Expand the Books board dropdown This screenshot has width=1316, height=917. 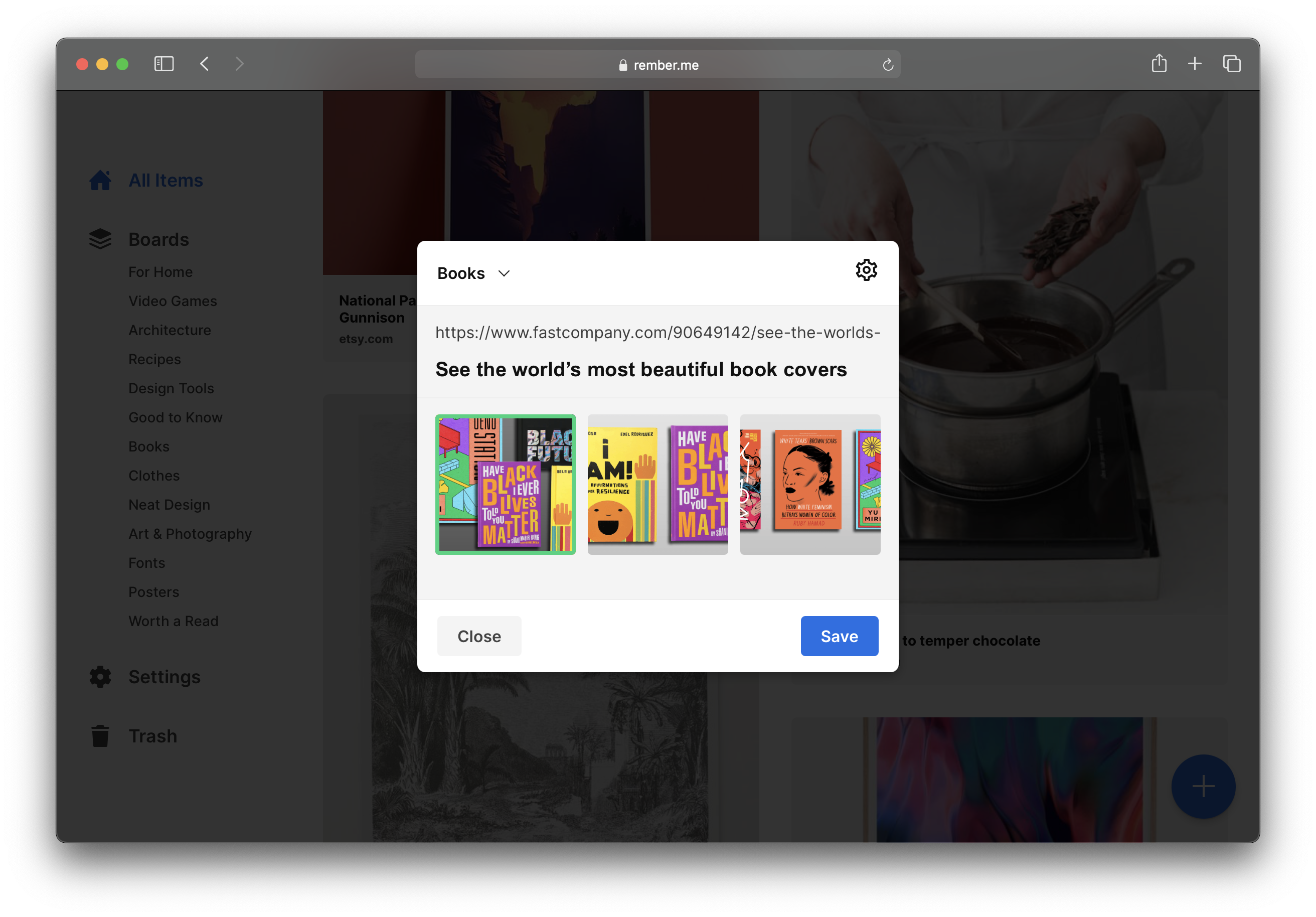[x=473, y=273]
